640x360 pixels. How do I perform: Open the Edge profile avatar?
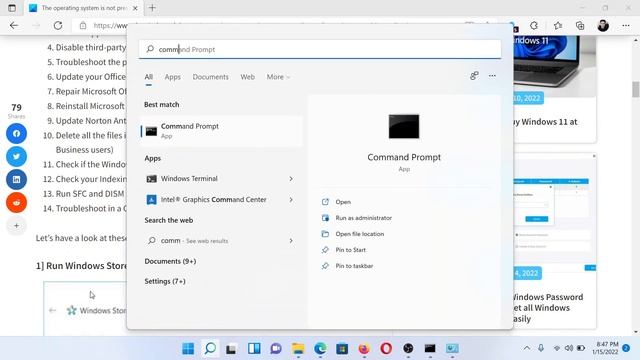coord(603,25)
